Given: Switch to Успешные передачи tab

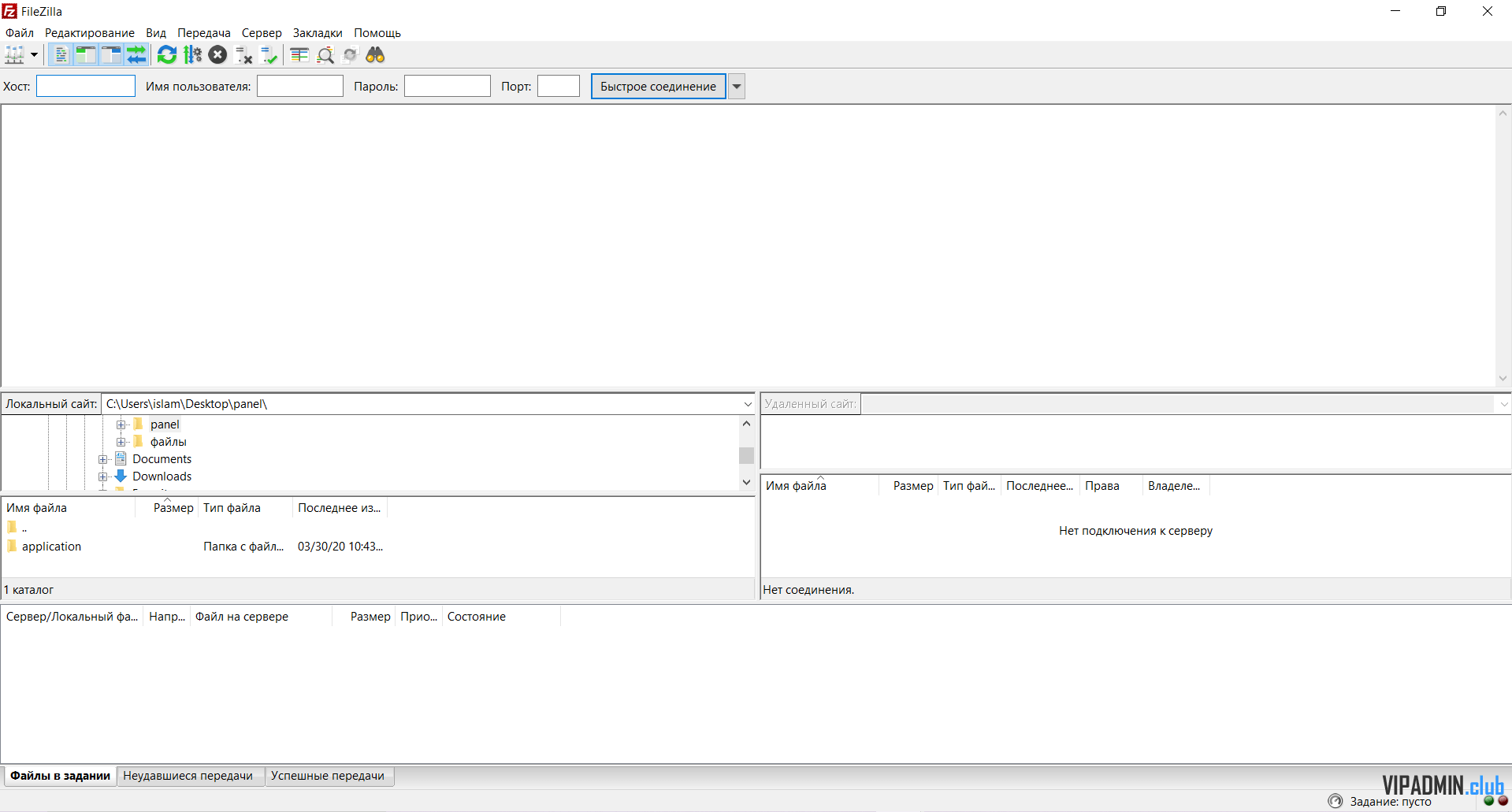Looking at the screenshot, I should (x=328, y=776).
